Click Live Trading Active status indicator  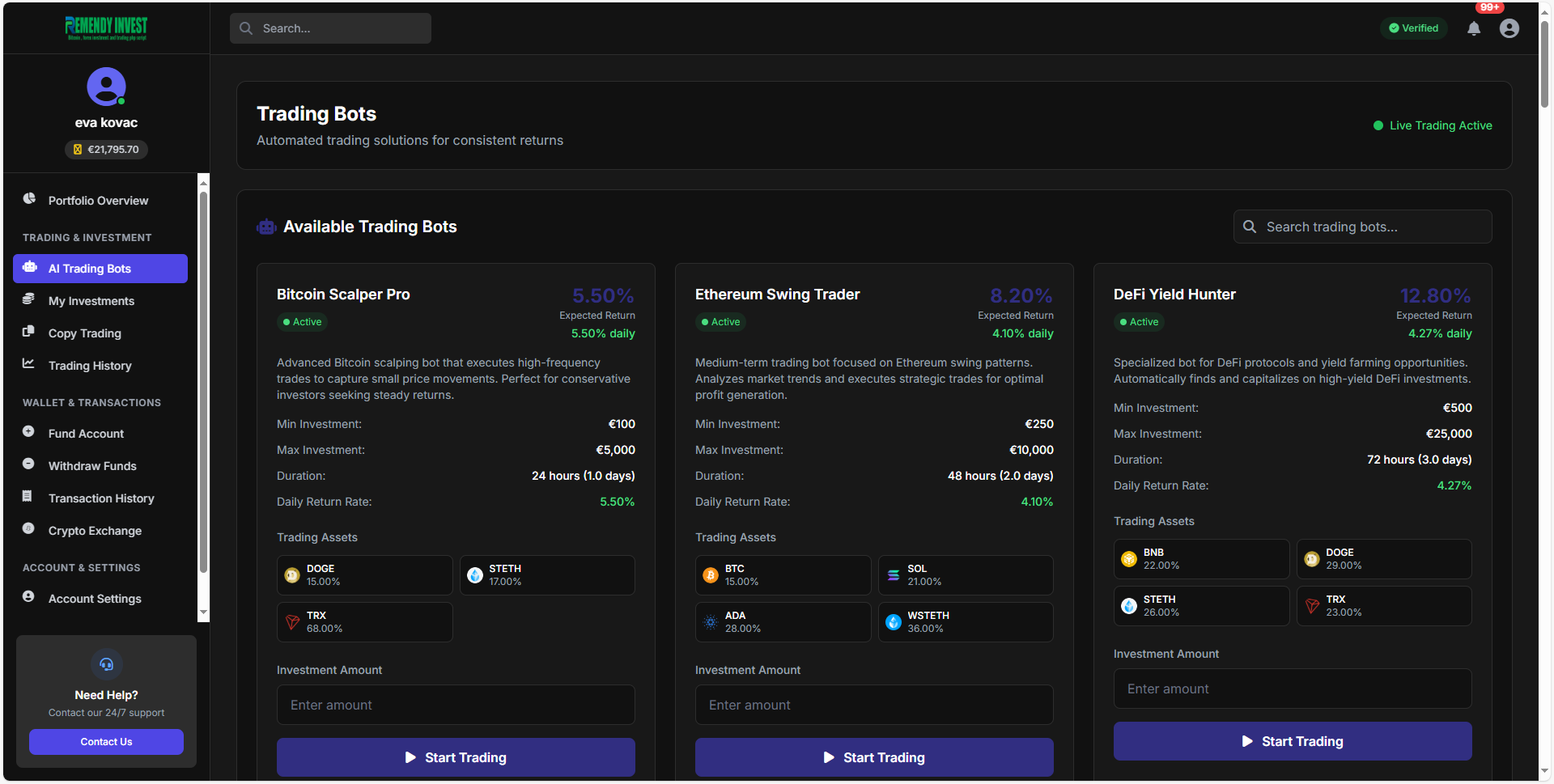pyautogui.click(x=1433, y=125)
